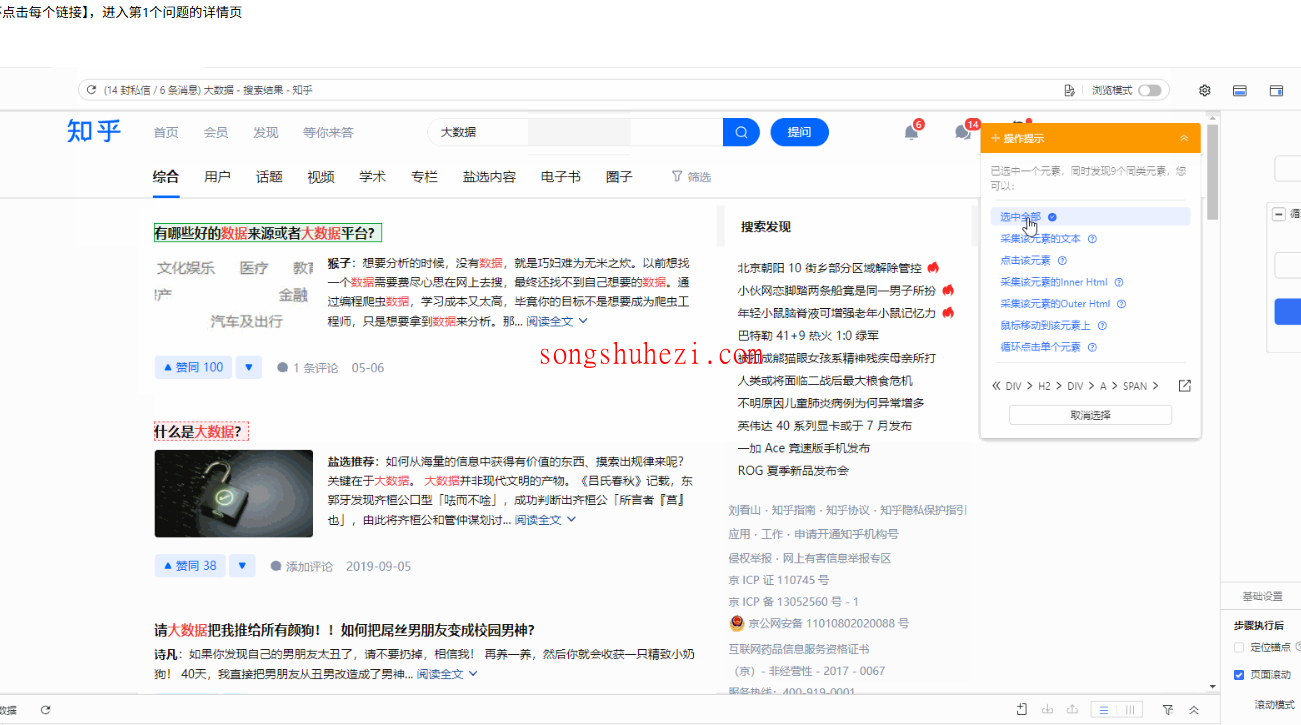Screen dimensions: 1301x725
Task: Click the blue search magnifier button
Action: pyautogui.click(x=741, y=132)
